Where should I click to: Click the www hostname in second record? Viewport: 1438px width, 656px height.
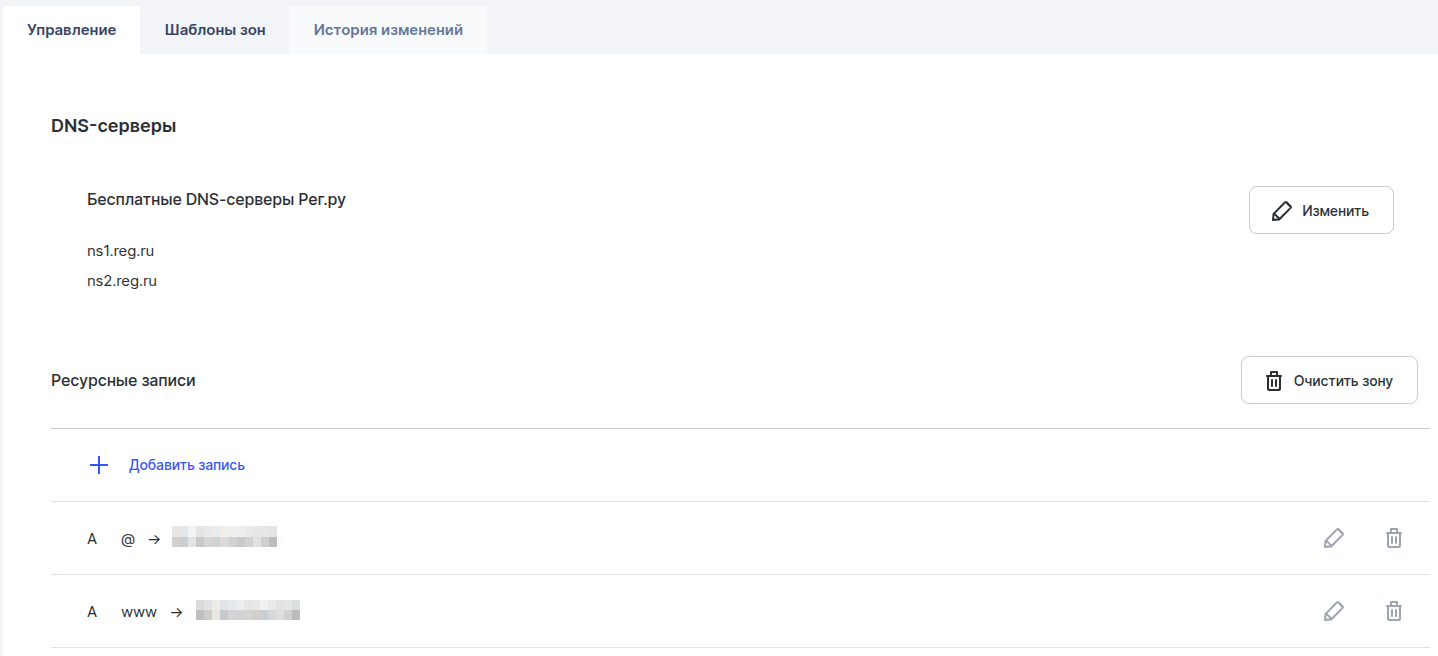point(139,612)
